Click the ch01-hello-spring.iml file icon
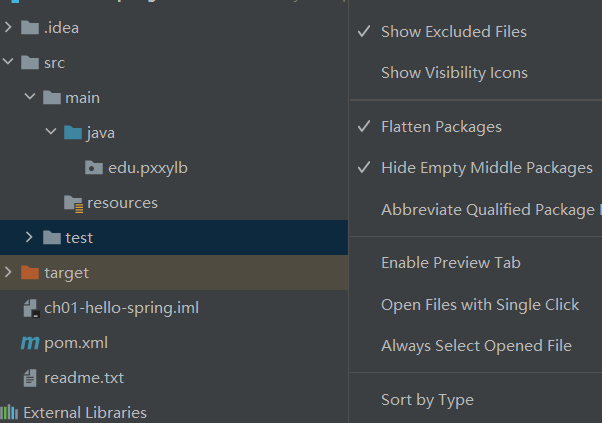 pos(30,308)
